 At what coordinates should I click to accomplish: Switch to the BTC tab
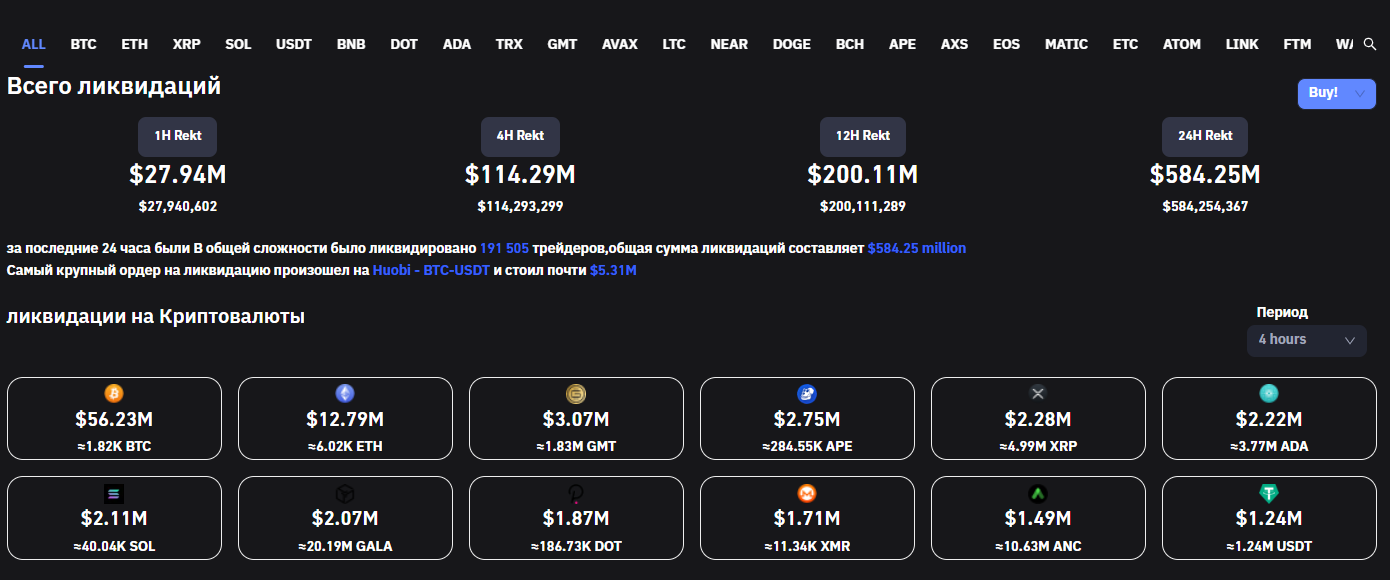click(83, 45)
